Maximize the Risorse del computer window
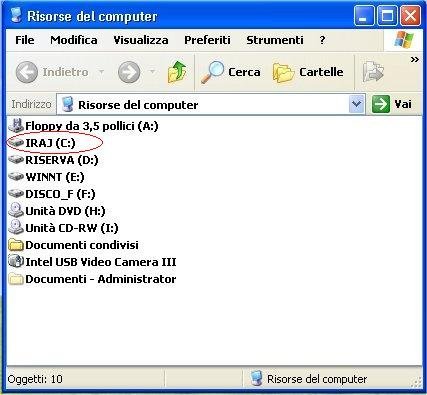Image resolution: width=427 pixels, height=395 pixels. pos(387,15)
